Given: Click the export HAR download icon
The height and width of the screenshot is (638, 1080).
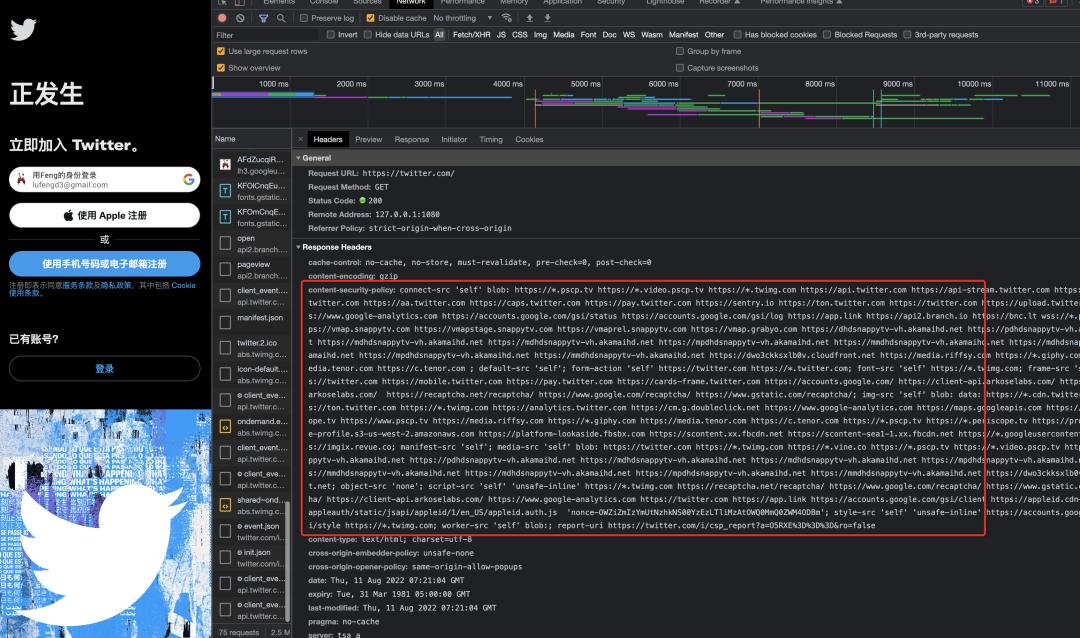Looking at the screenshot, I should point(548,18).
